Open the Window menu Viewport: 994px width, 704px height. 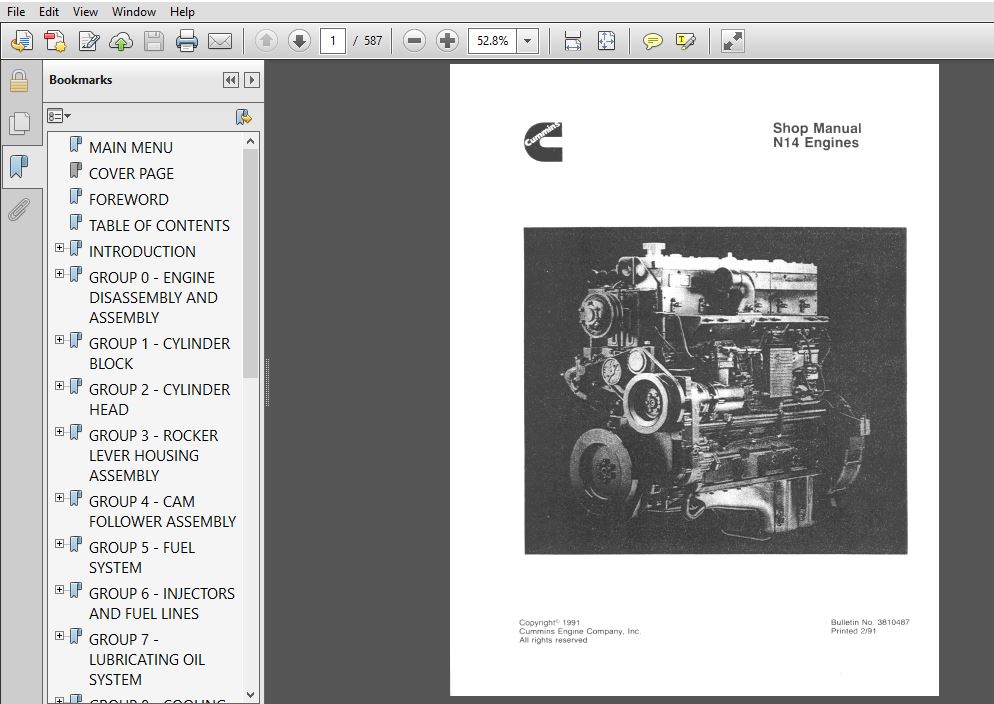click(x=134, y=11)
